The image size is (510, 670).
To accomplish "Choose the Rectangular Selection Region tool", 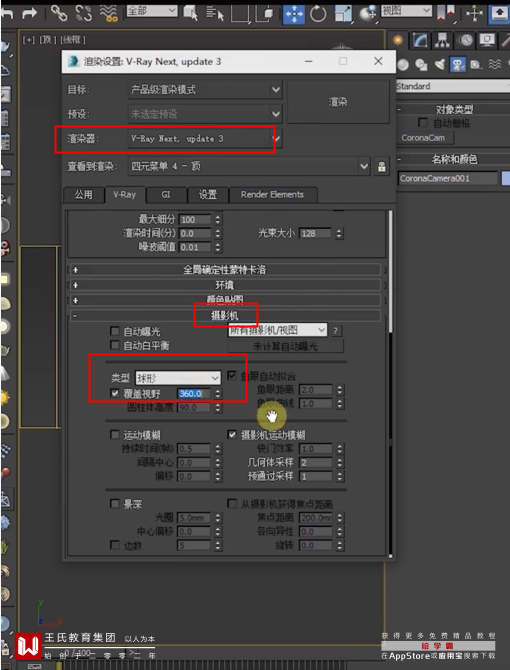I will [240, 13].
